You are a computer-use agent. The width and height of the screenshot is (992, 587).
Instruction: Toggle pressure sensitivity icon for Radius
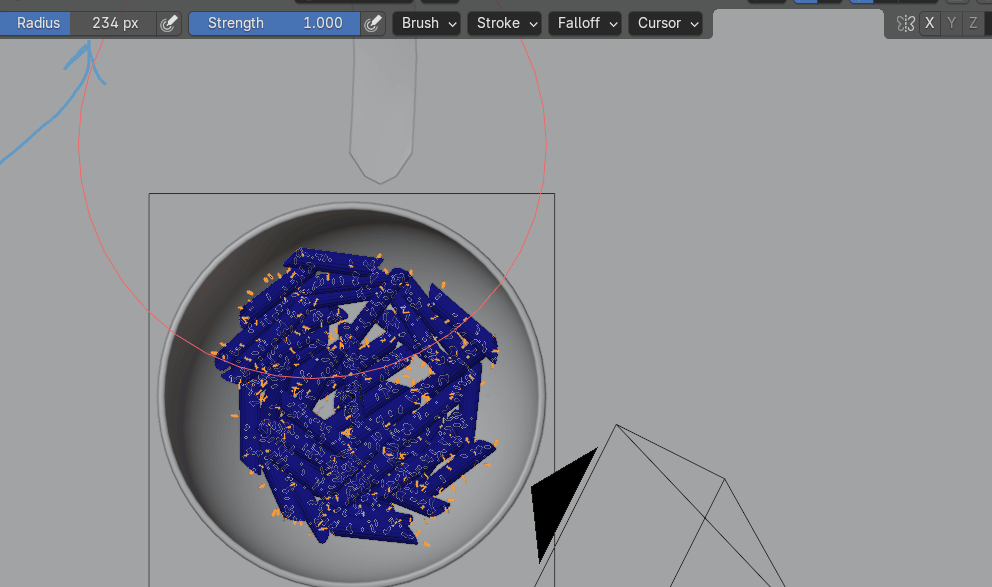coord(170,23)
